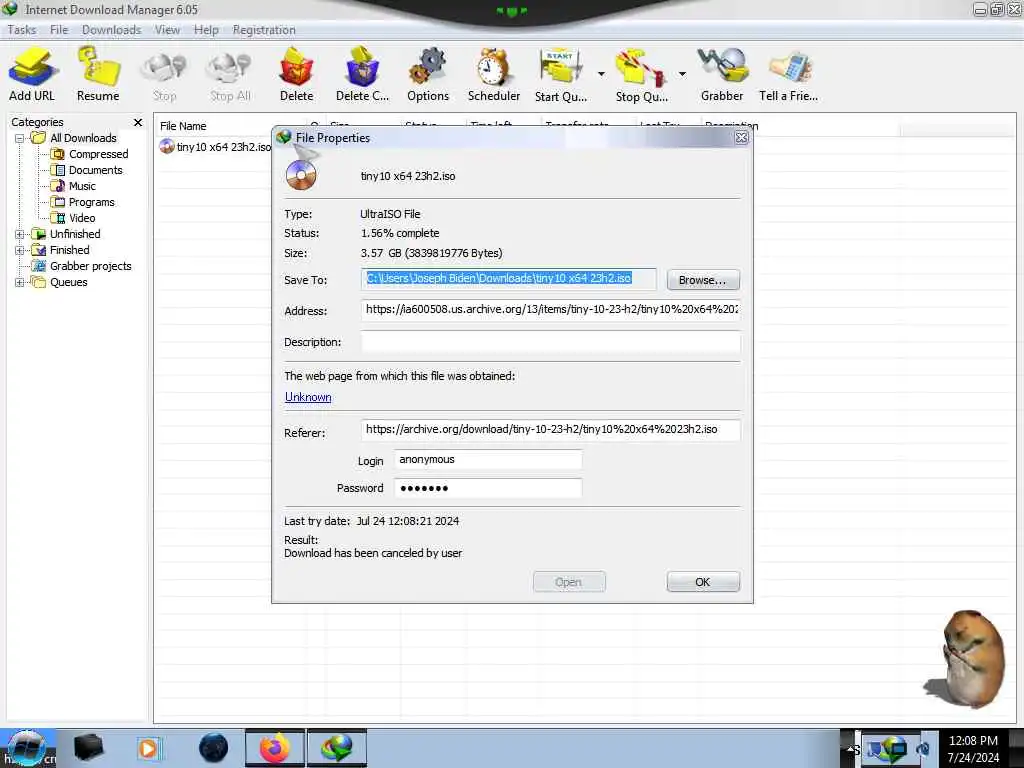Click the Tell a Friend icon
1024x768 pixels.
point(788,74)
